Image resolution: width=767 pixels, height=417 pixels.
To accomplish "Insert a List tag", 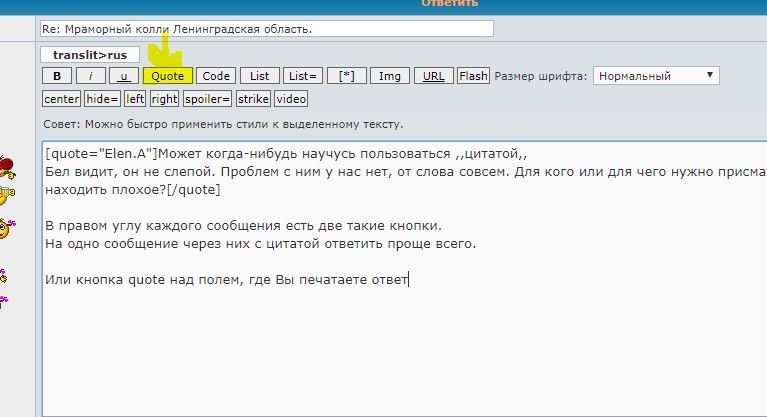I will tap(259, 76).
